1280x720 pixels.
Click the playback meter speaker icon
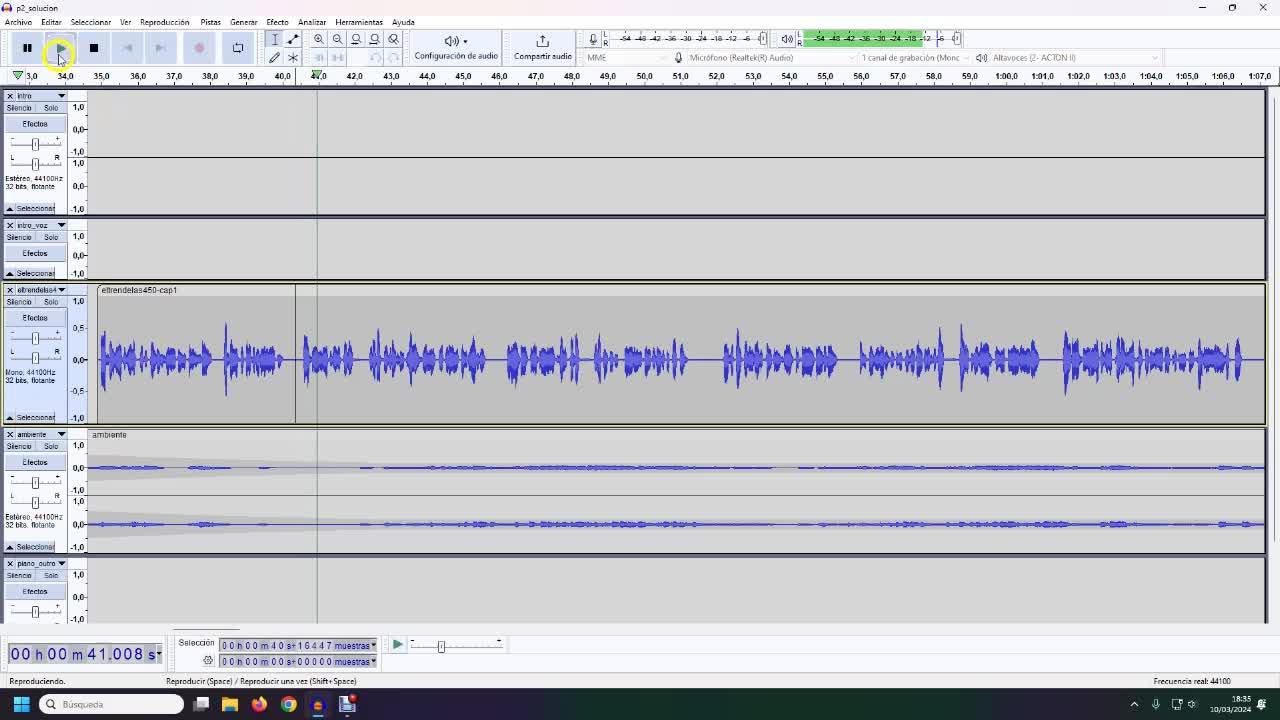click(787, 39)
